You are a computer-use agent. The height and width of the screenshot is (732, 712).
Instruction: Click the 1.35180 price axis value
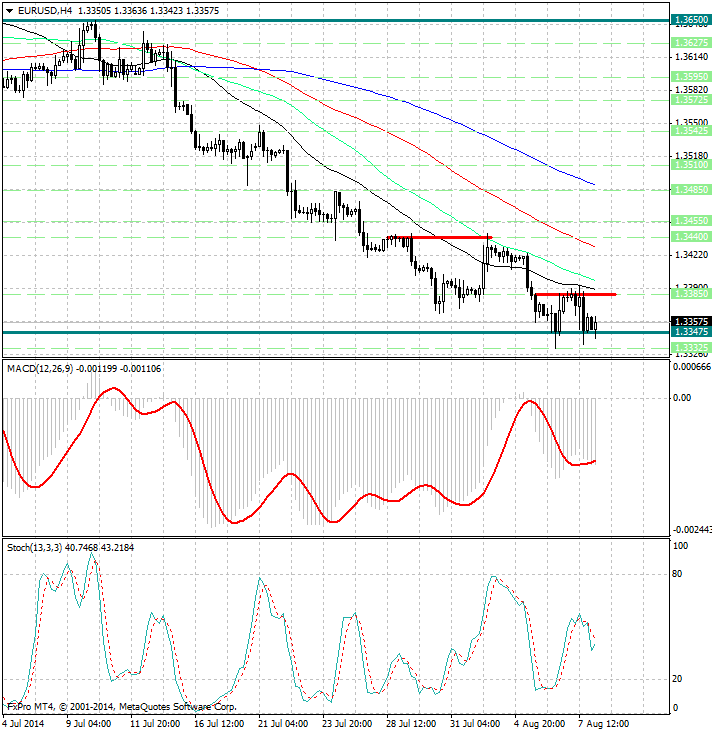click(x=692, y=155)
